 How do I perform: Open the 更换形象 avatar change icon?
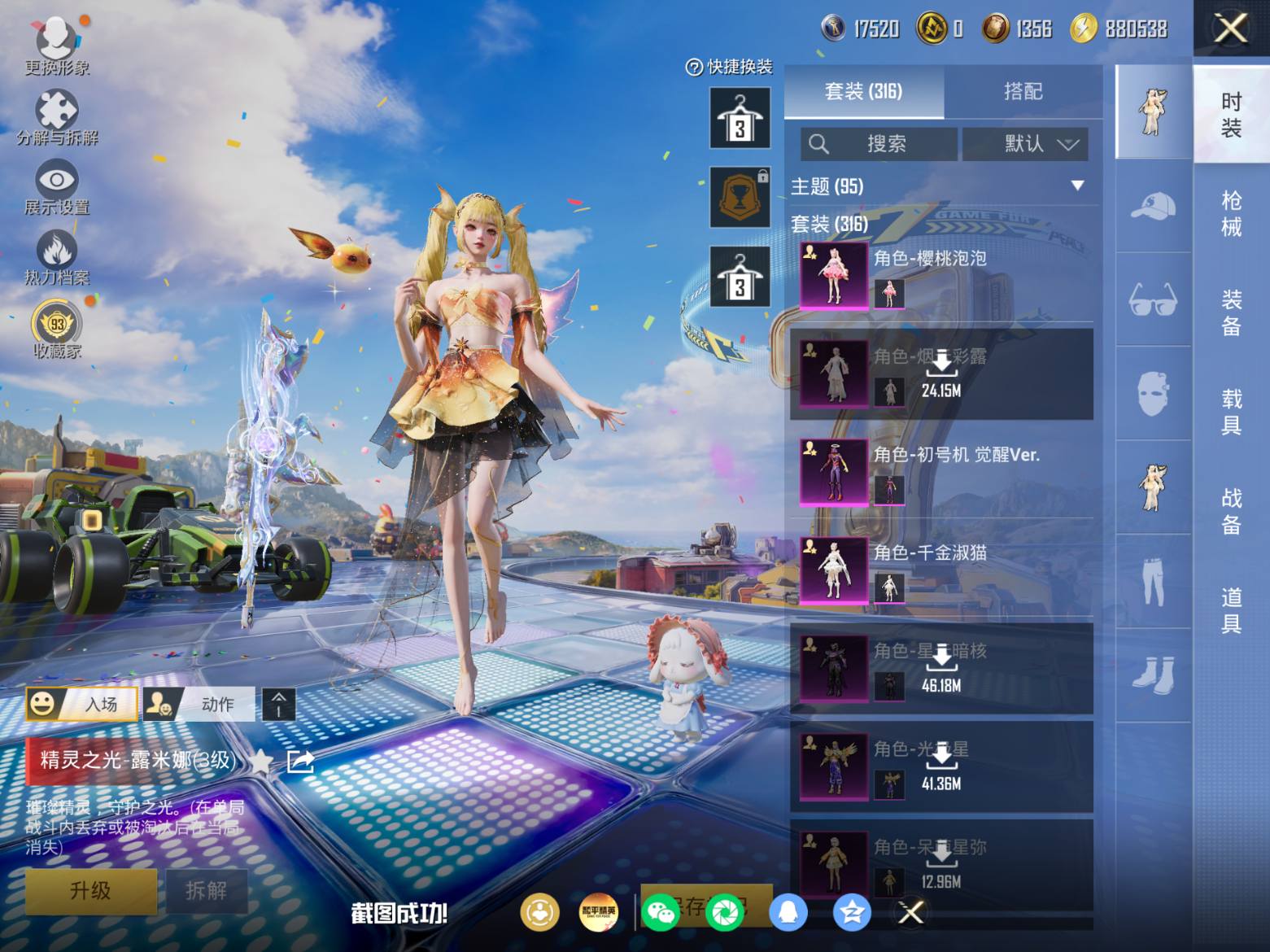point(56,46)
